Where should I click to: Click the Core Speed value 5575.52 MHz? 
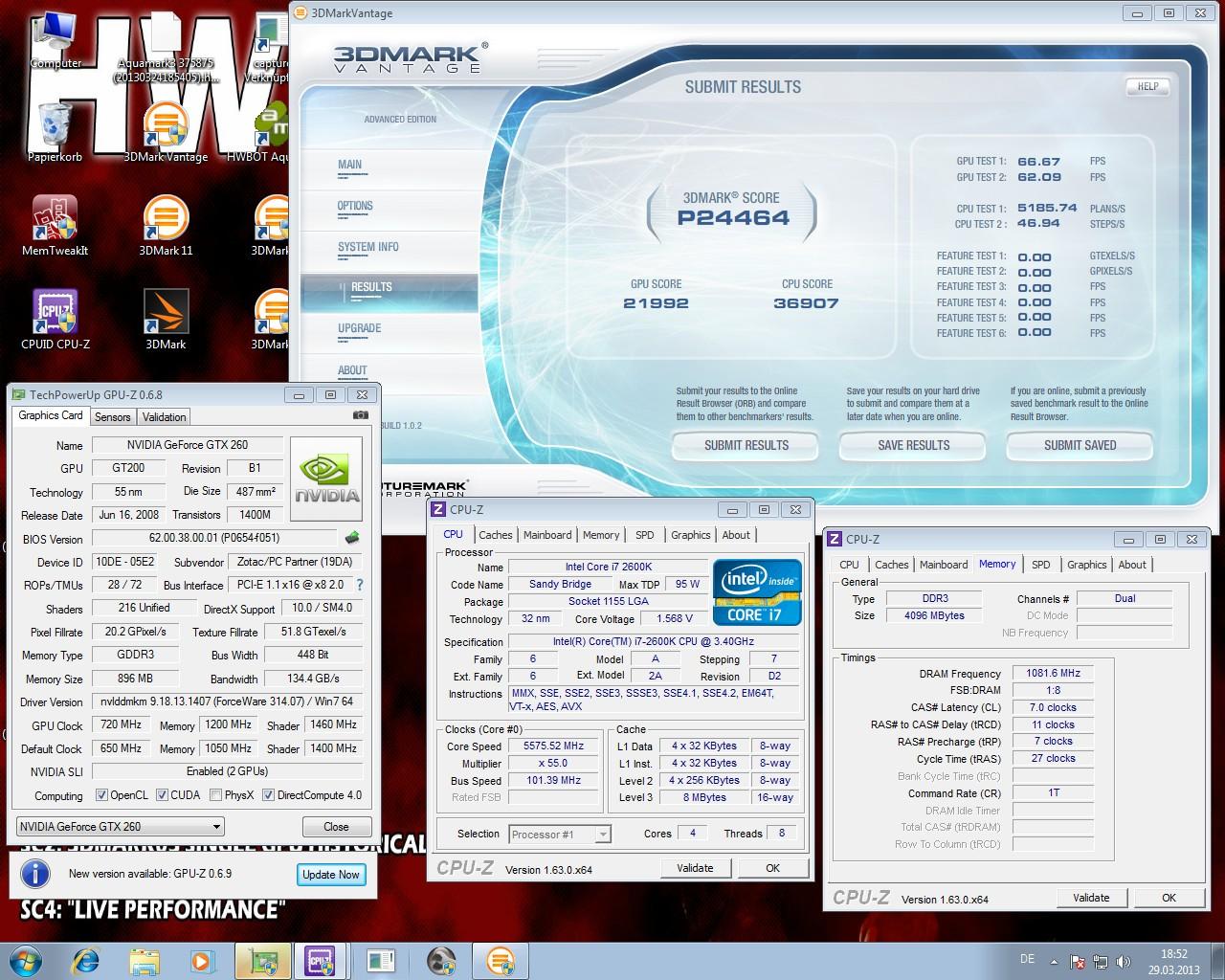[x=553, y=746]
